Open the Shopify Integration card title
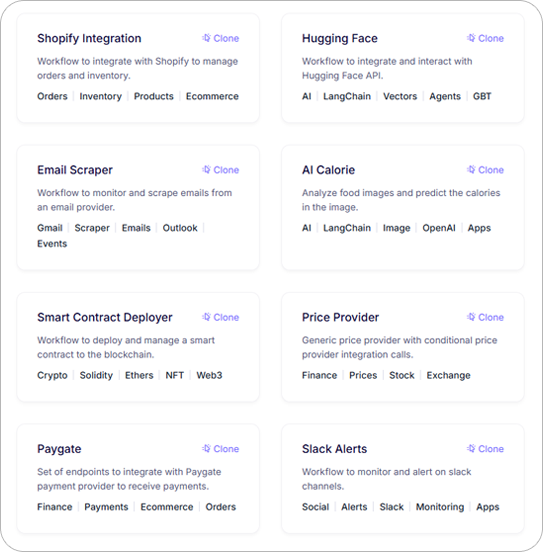The image size is (543, 552). coord(89,38)
